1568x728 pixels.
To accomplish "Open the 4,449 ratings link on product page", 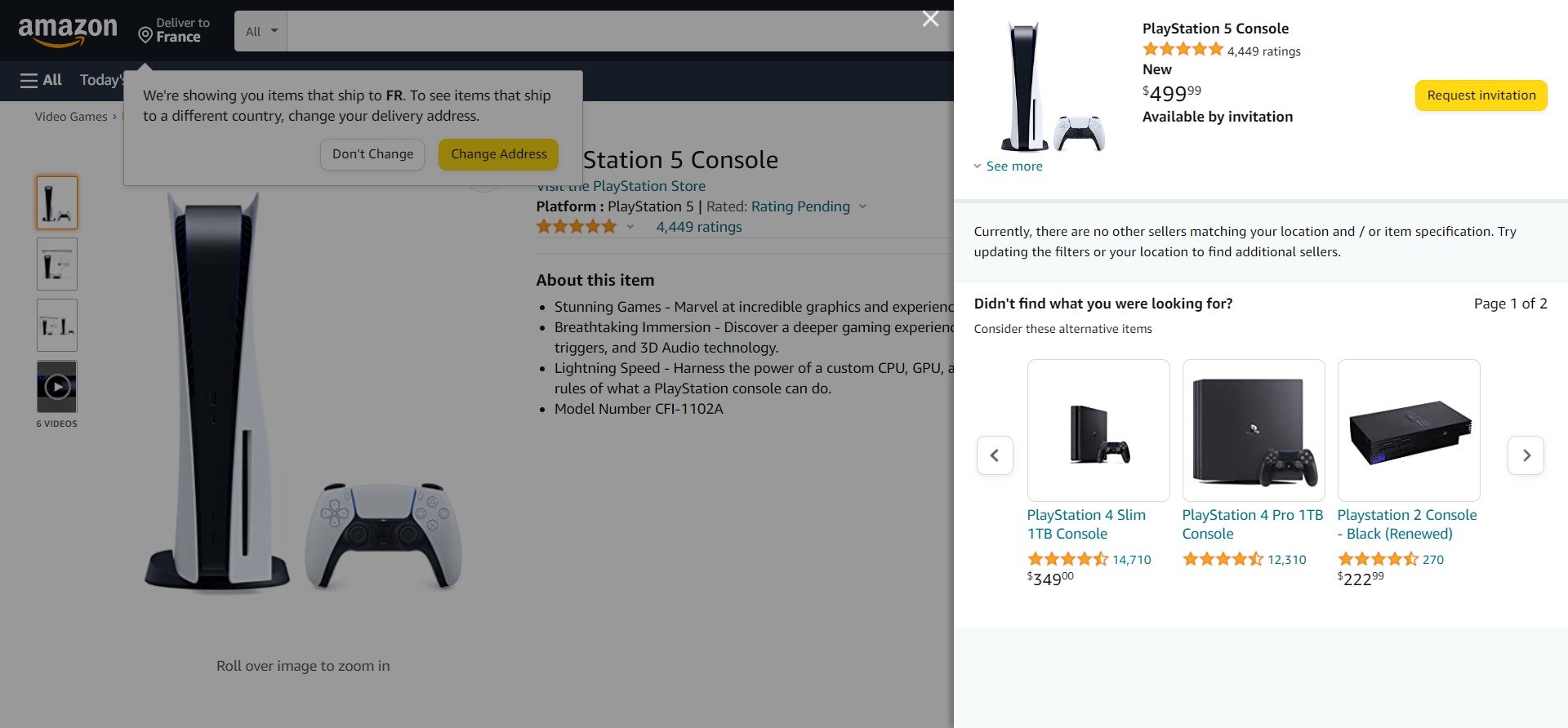I will [x=699, y=227].
